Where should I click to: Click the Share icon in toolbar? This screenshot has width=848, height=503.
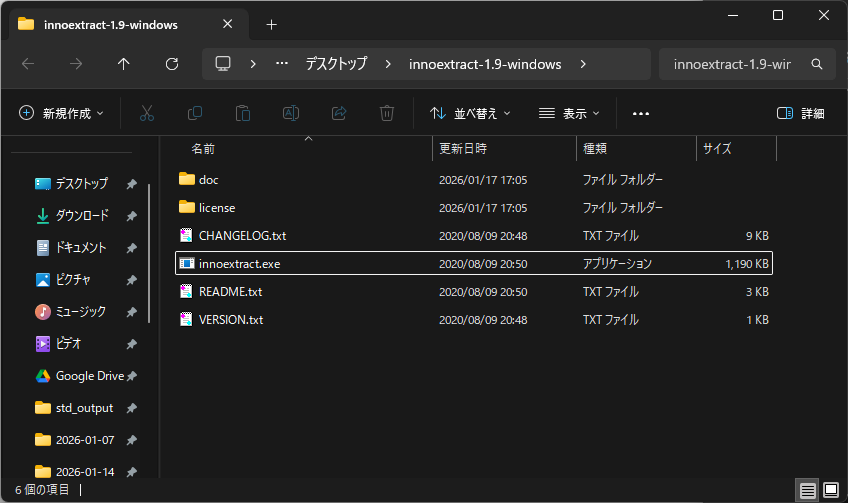coord(339,113)
